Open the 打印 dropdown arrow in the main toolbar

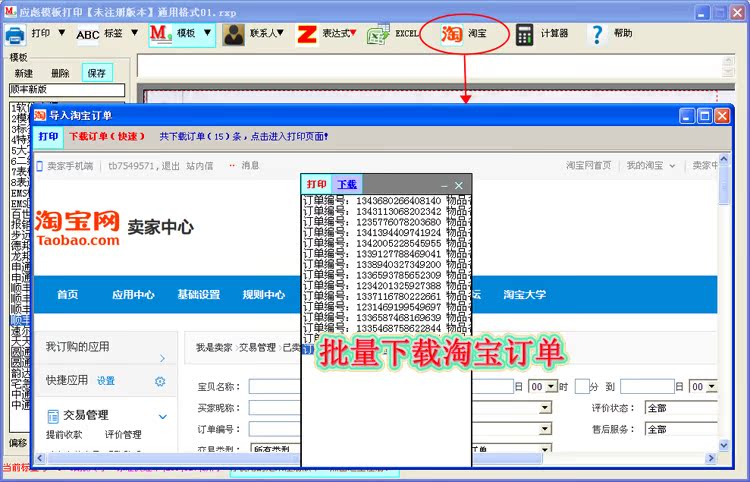click(62, 33)
